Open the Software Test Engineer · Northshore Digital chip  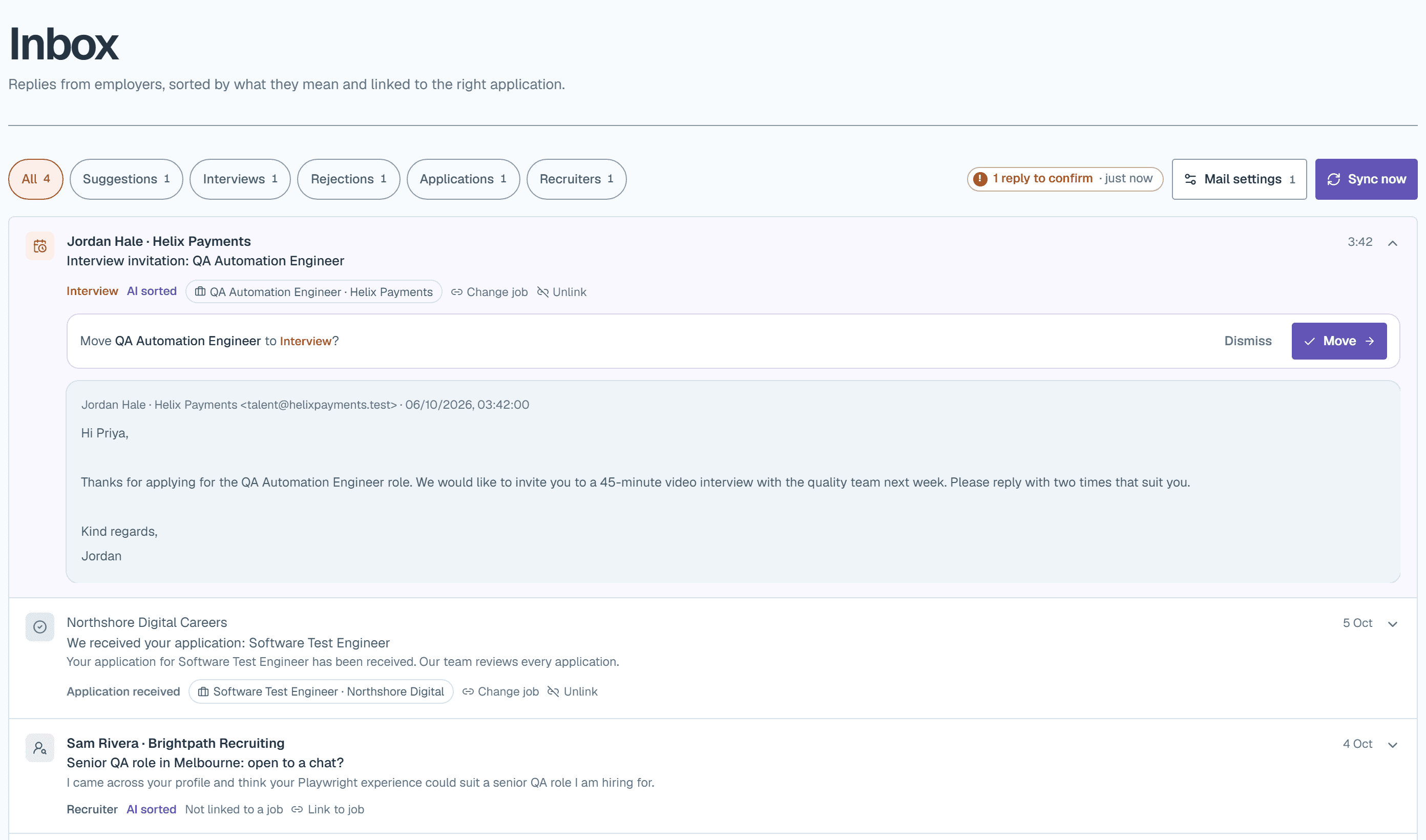(x=321, y=691)
